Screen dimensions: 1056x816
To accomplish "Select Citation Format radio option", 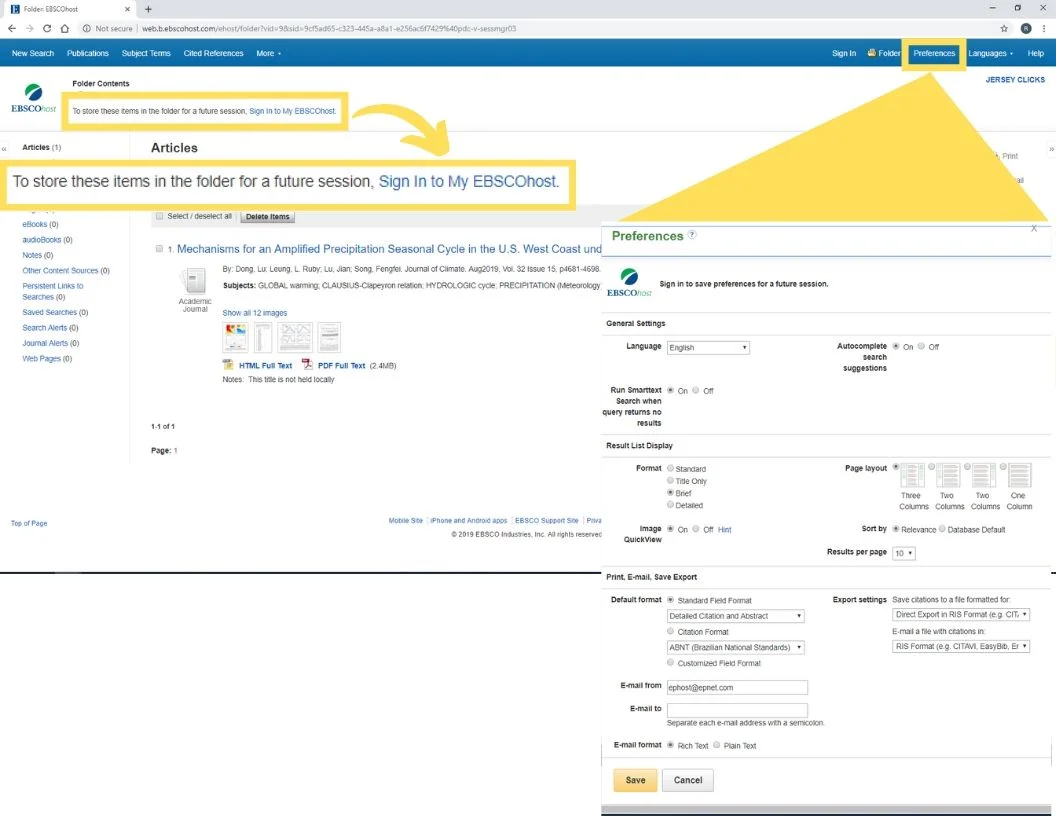I will tap(670, 631).
